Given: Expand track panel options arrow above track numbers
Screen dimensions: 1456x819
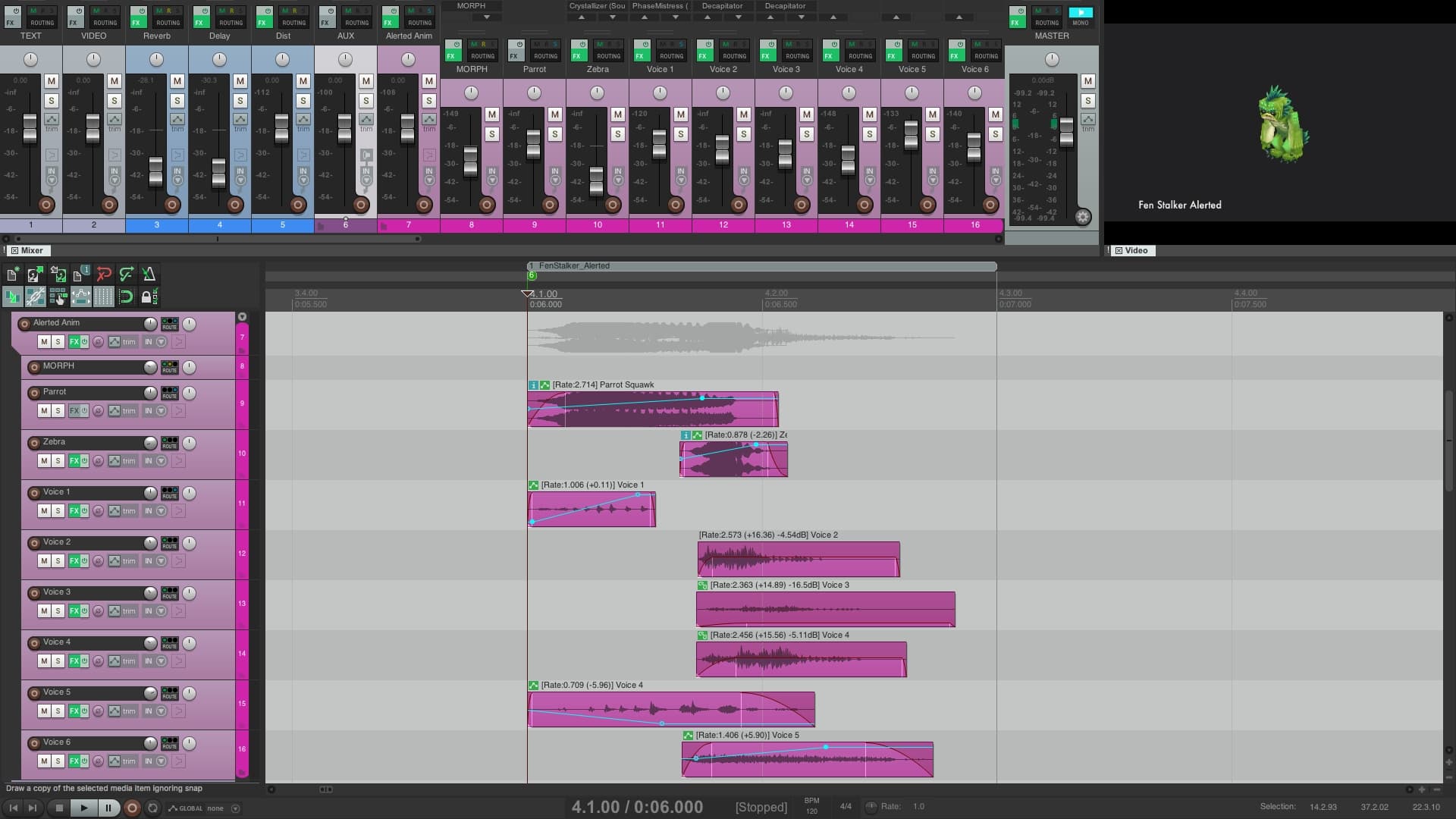Looking at the screenshot, I should click(242, 317).
